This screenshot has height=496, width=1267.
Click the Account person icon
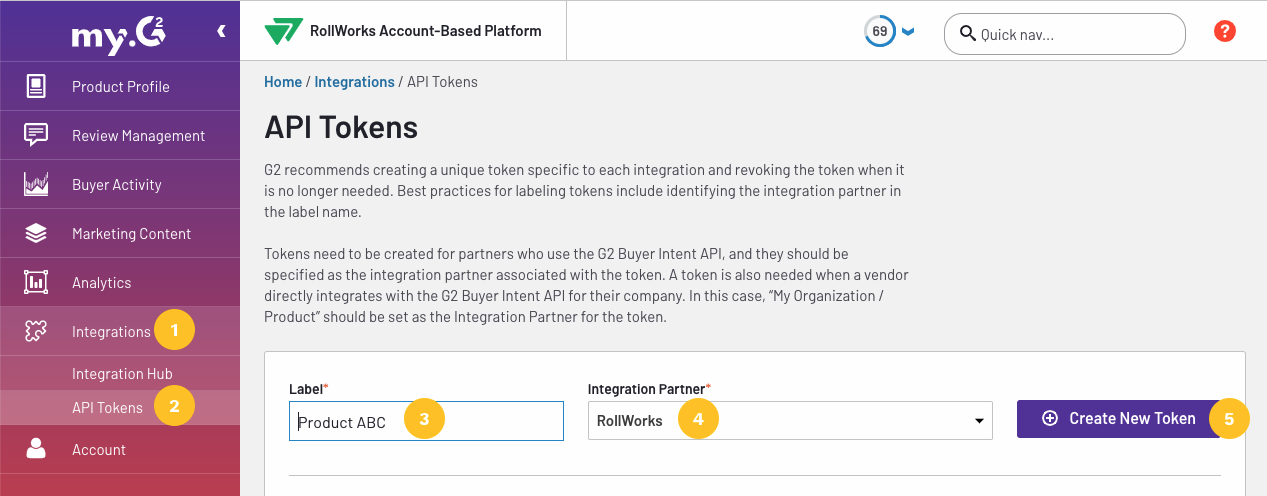pyautogui.click(x=36, y=449)
